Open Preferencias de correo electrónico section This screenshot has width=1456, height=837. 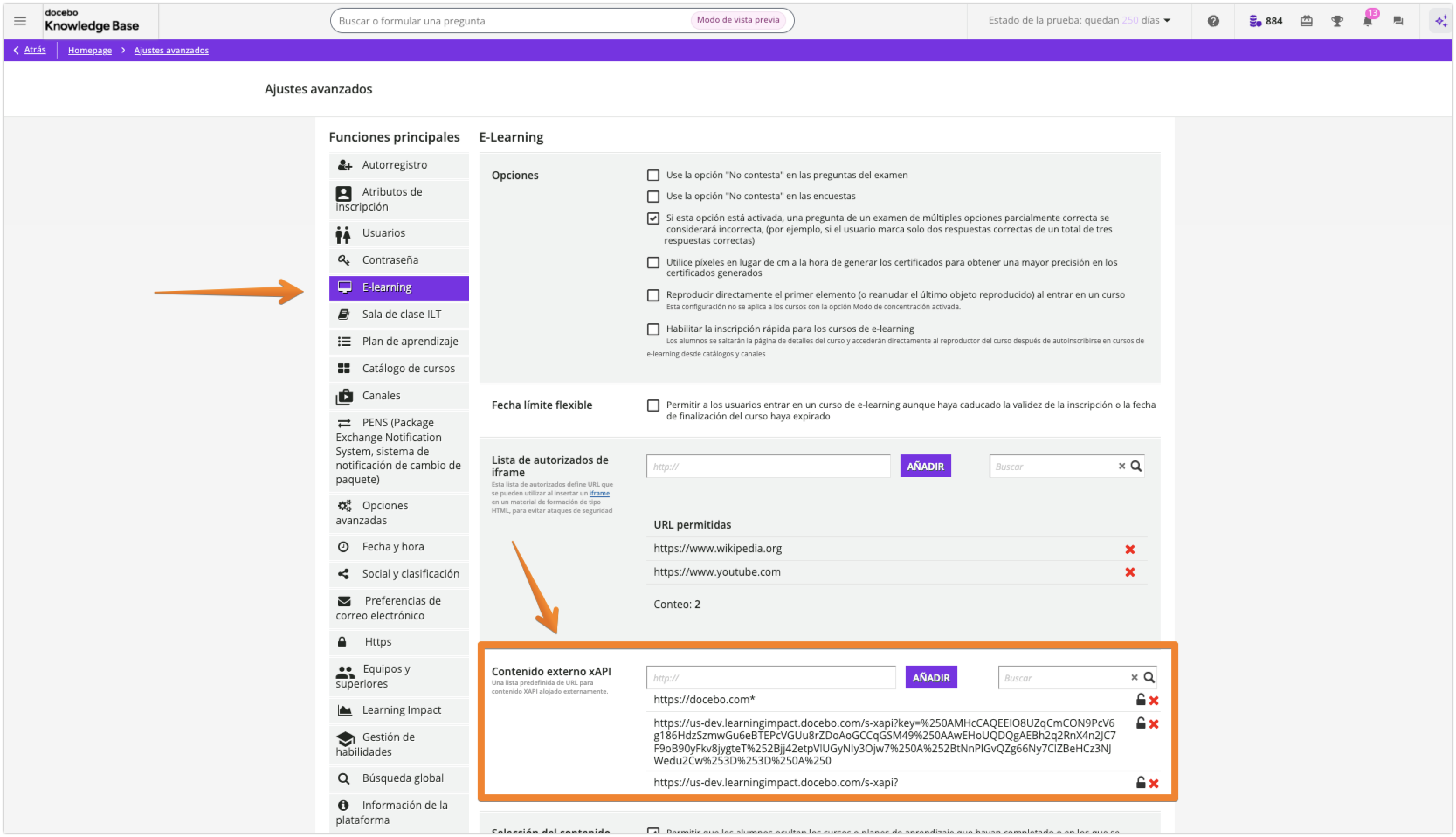(399, 608)
